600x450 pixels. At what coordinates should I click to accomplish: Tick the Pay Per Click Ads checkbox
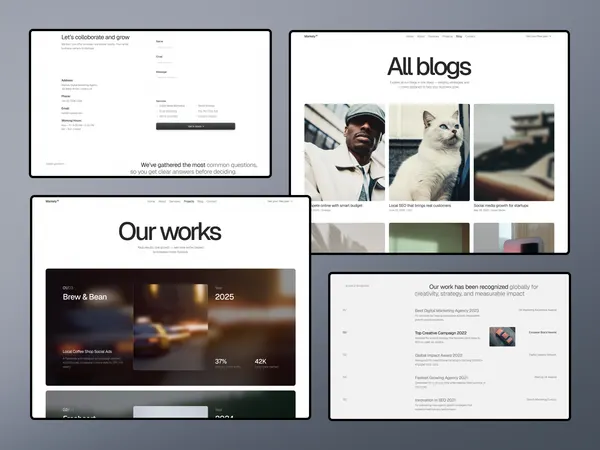pos(196,111)
